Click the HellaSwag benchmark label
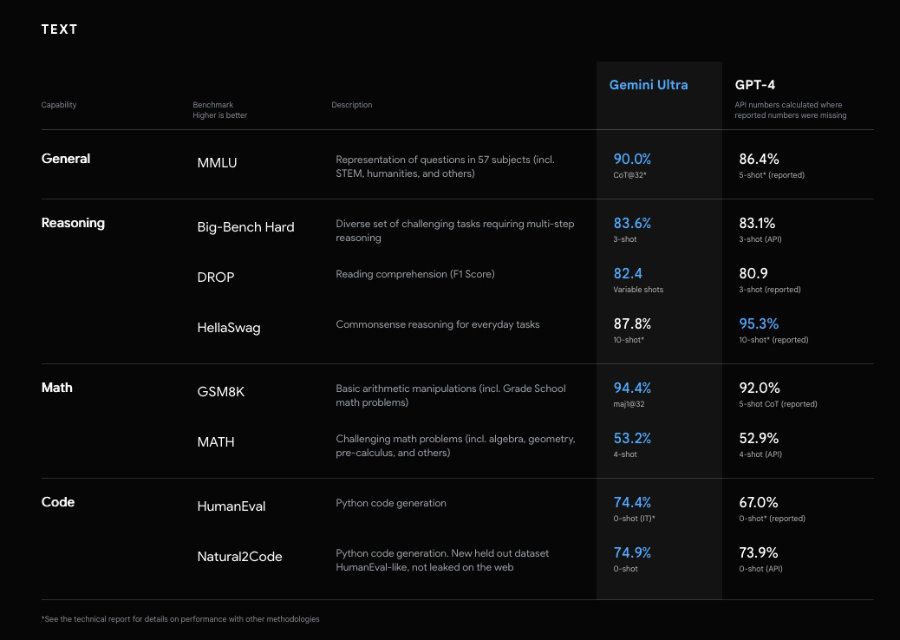900x640 pixels. click(228, 327)
